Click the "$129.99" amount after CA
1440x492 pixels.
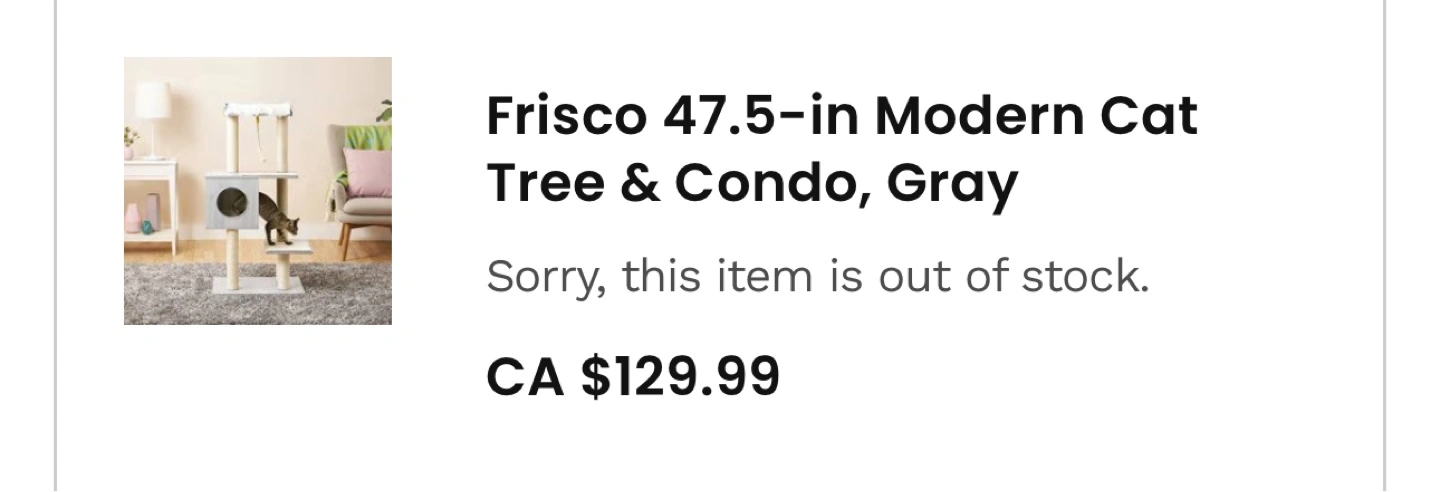(x=680, y=376)
